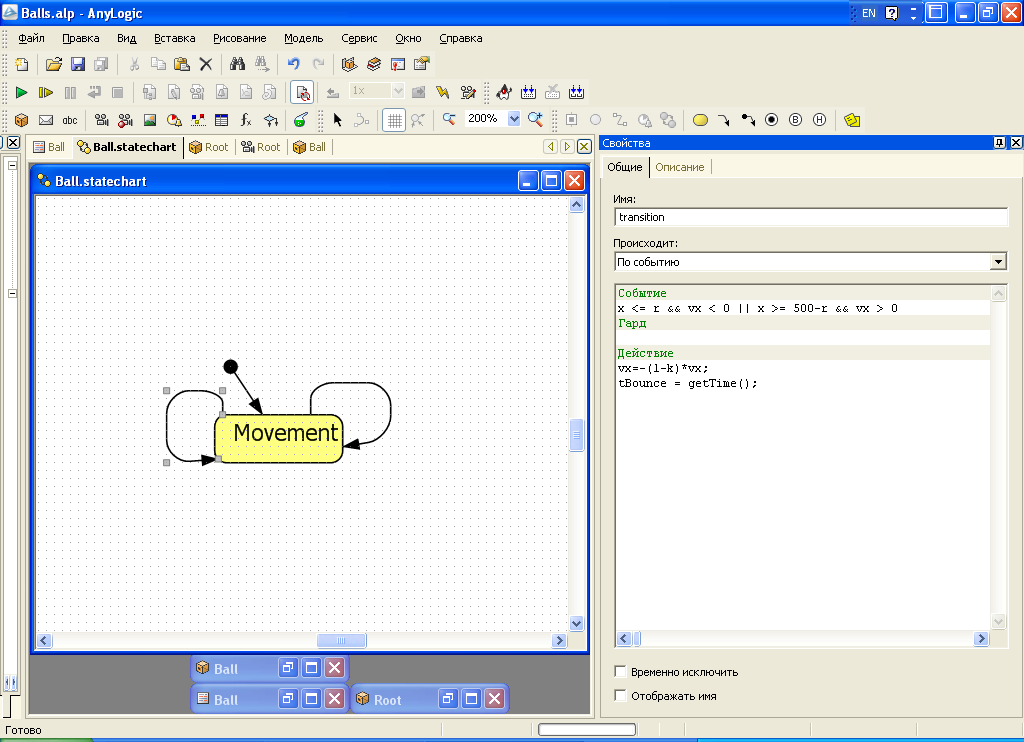The height and width of the screenshot is (742, 1024).
Task: Click scroll-right arrow in properties code area
Action: coord(981,639)
